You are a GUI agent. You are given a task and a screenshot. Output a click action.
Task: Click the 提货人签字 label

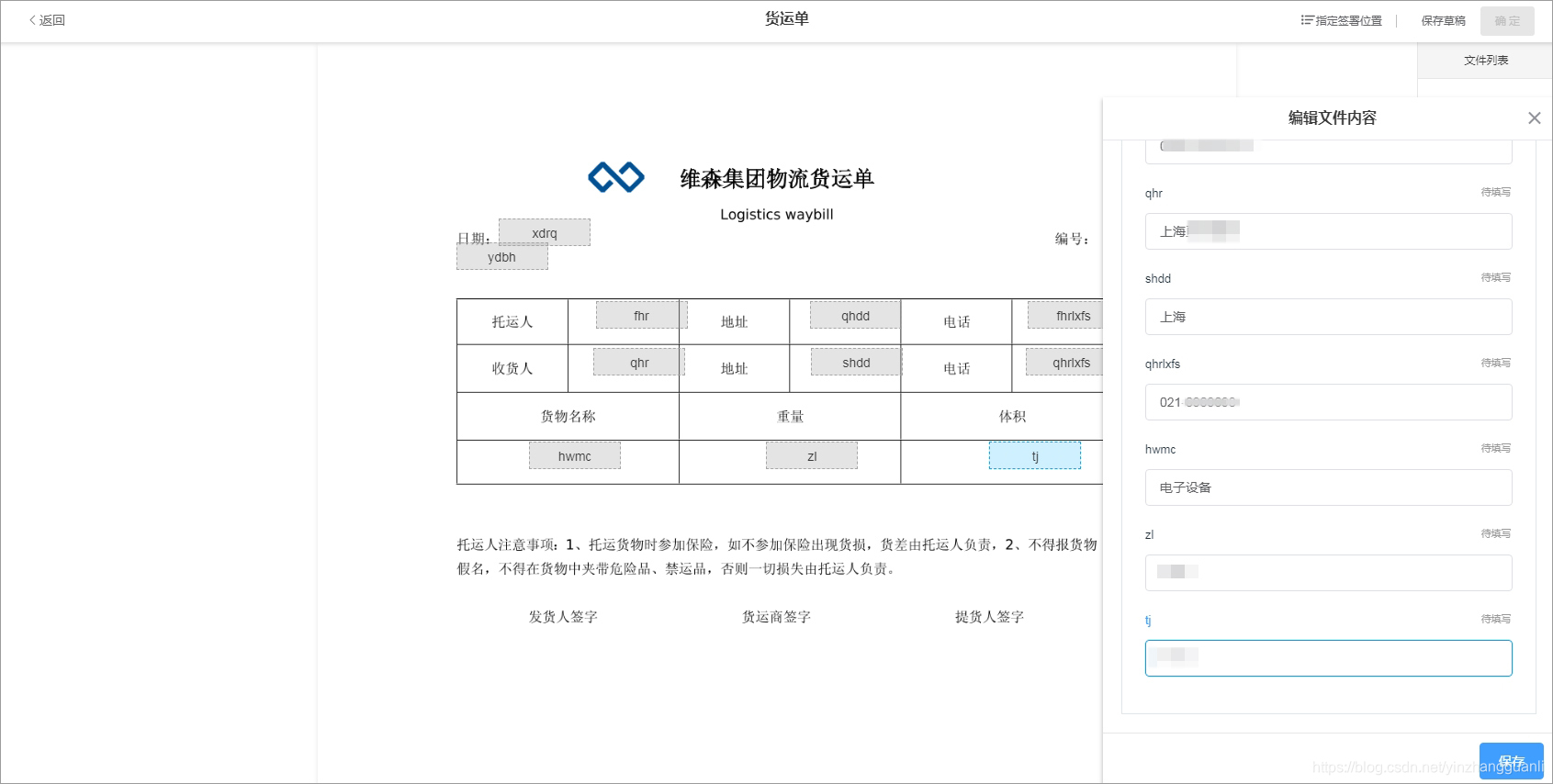989,616
